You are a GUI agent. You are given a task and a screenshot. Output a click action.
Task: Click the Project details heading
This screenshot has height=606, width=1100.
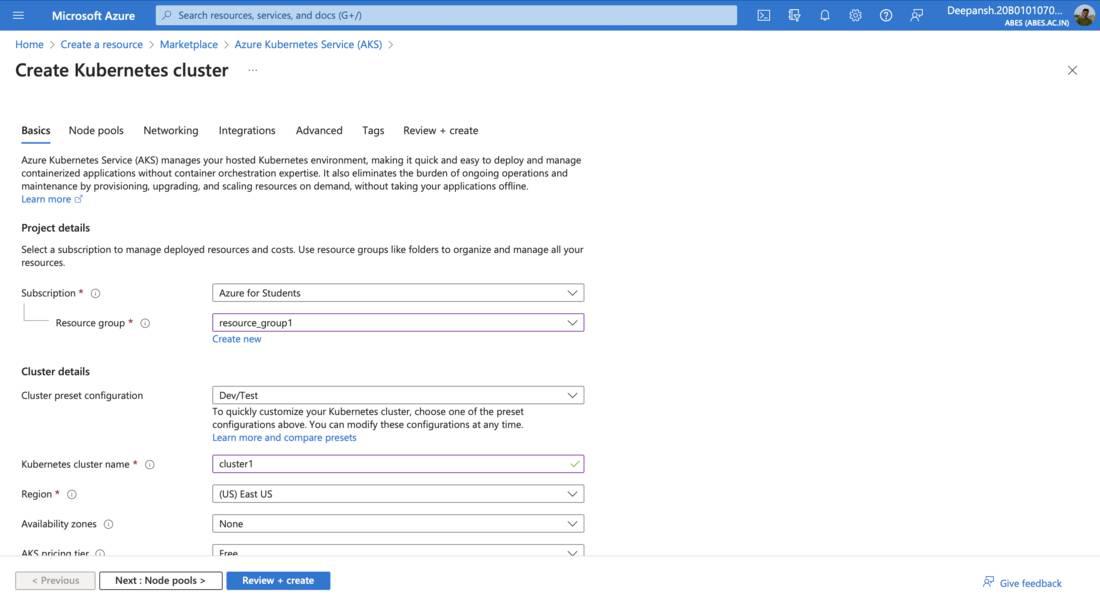(x=55, y=228)
